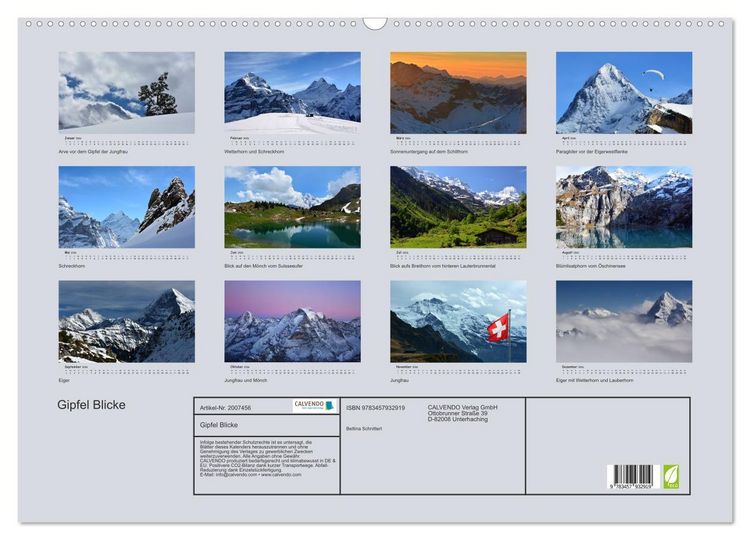Click the empty box beside publisher address

(607, 445)
